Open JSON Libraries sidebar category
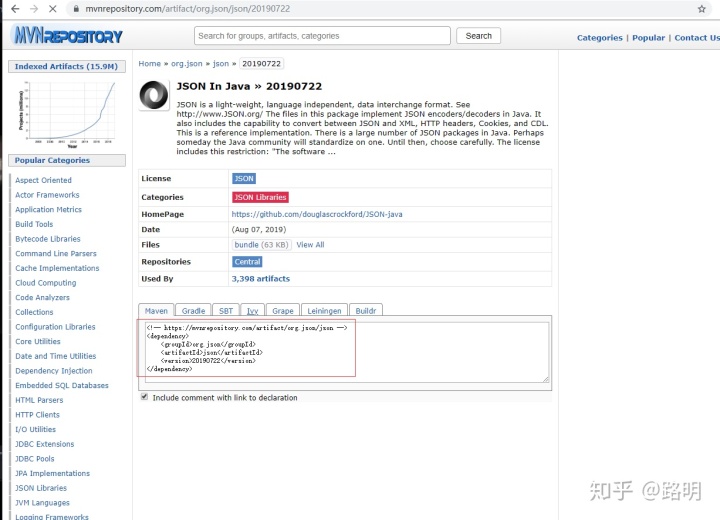Viewport: 720px width, 520px height. (x=41, y=488)
